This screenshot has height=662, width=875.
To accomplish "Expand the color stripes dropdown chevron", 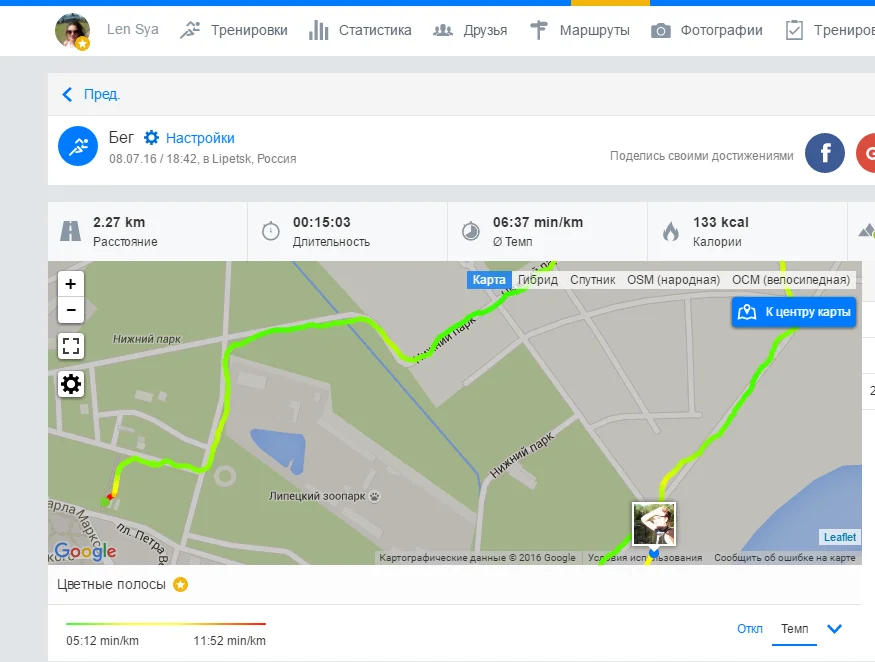I will click(x=834, y=629).
